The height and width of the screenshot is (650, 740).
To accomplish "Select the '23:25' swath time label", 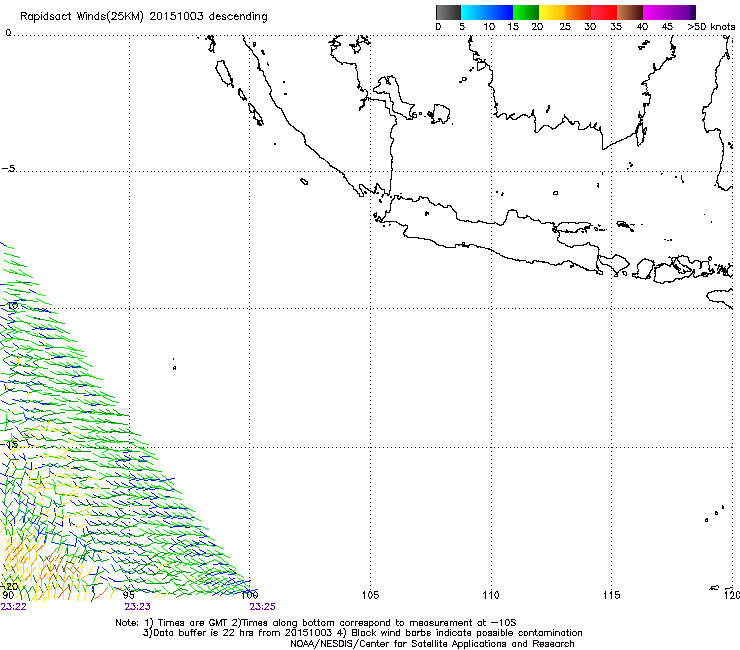I will pos(262,607).
